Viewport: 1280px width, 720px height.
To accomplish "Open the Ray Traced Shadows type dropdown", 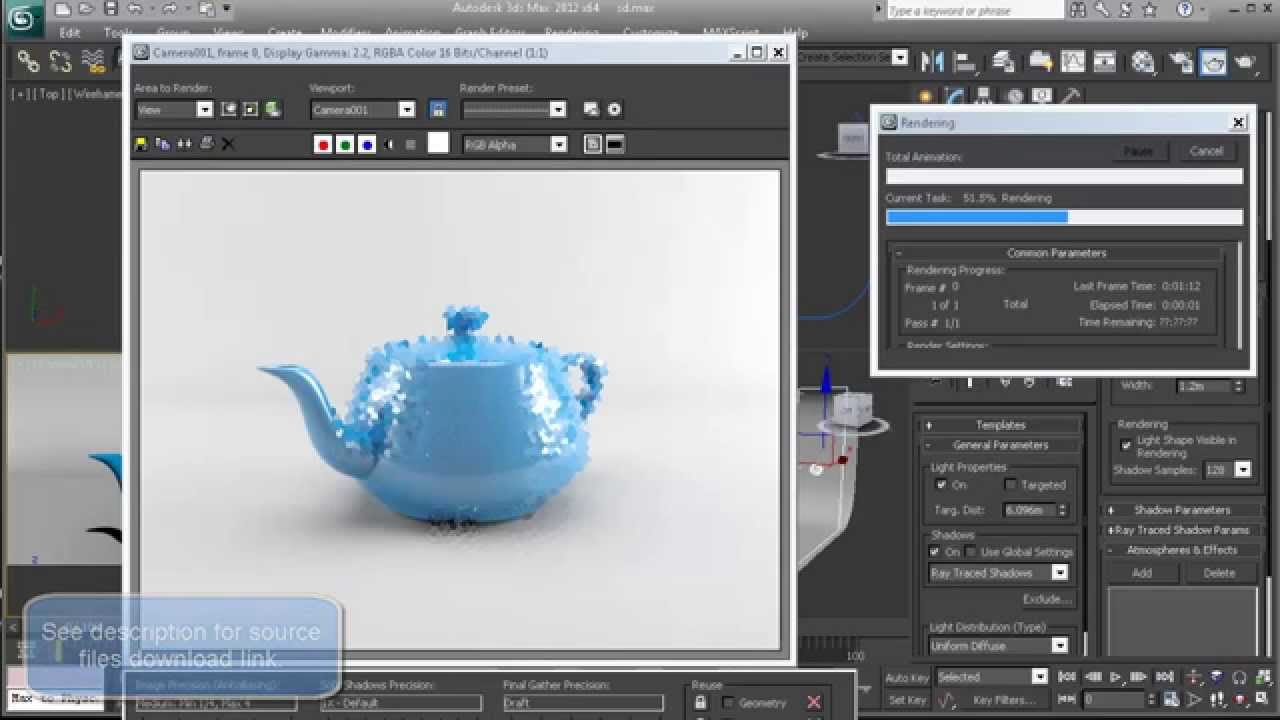I will [x=1060, y=573].
